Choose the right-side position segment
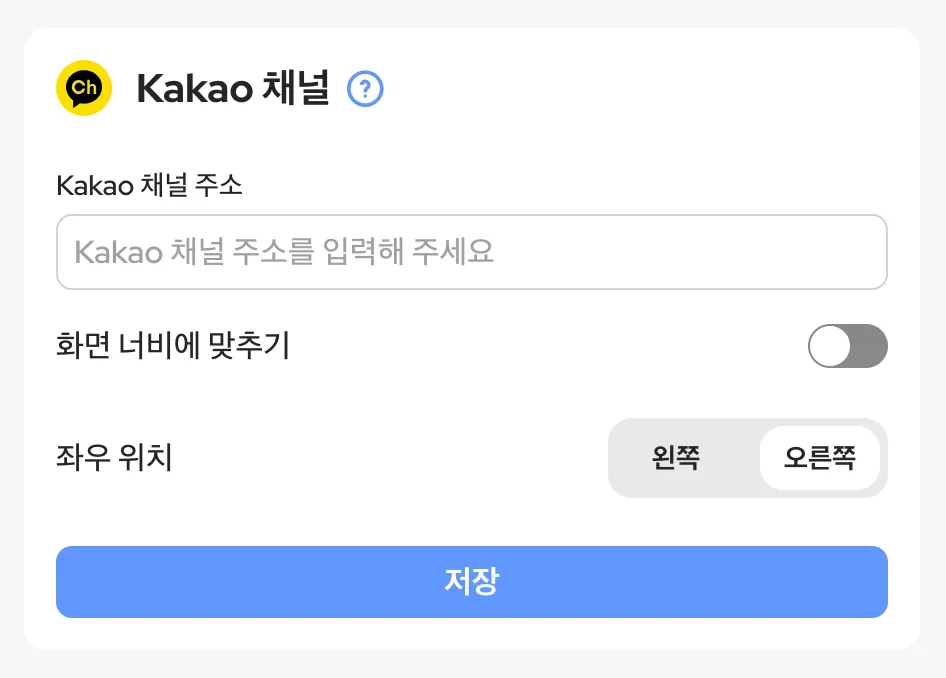The width and height of the screenshot is (946, 678). click(x=820, y=458)
